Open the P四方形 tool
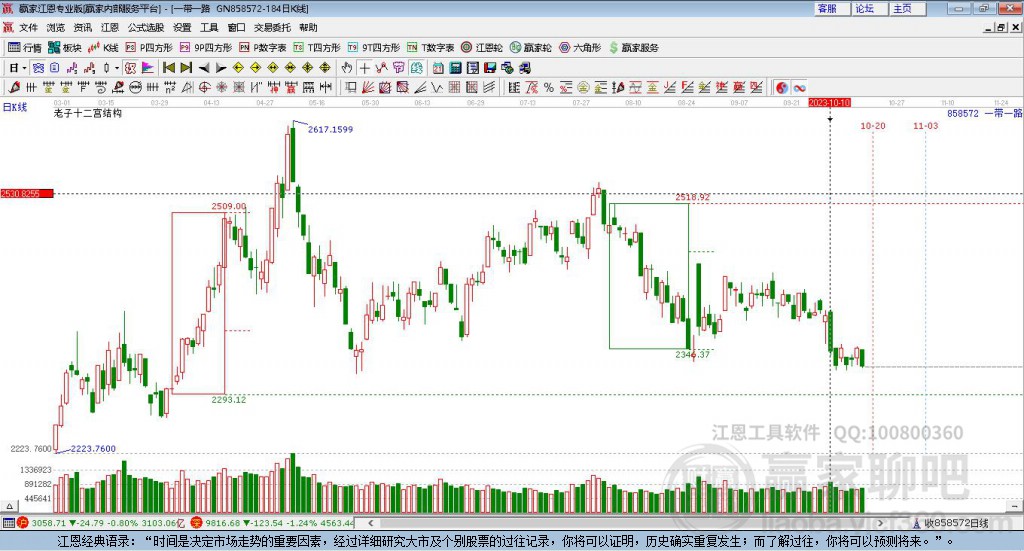Viewport: 1024px width, 551px height. point(149,48)
